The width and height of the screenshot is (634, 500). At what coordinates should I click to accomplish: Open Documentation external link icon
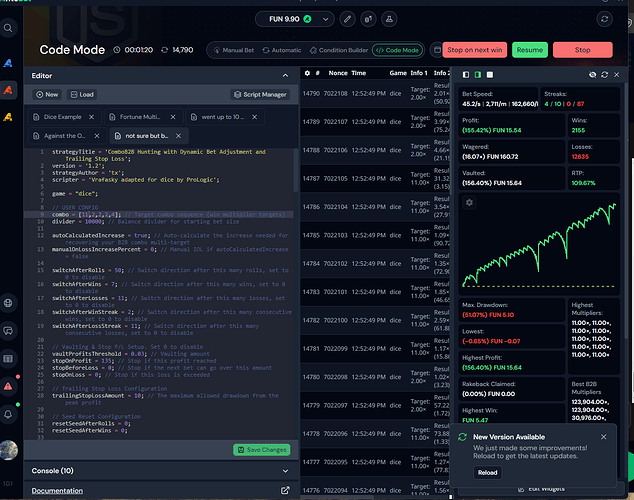(x=285, y=490)
